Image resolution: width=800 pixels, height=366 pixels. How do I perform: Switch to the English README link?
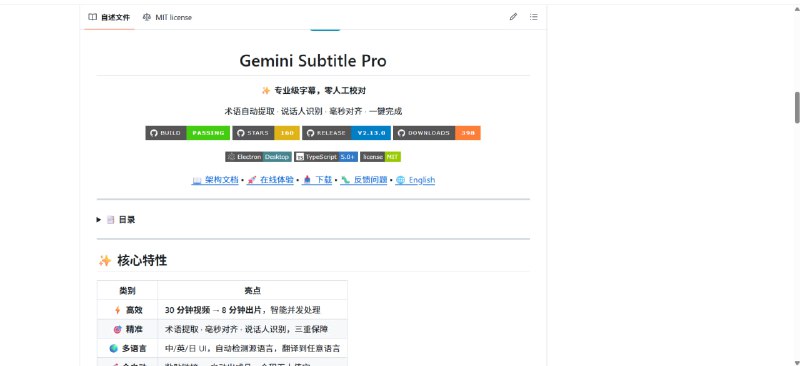[x=415, y=180]
